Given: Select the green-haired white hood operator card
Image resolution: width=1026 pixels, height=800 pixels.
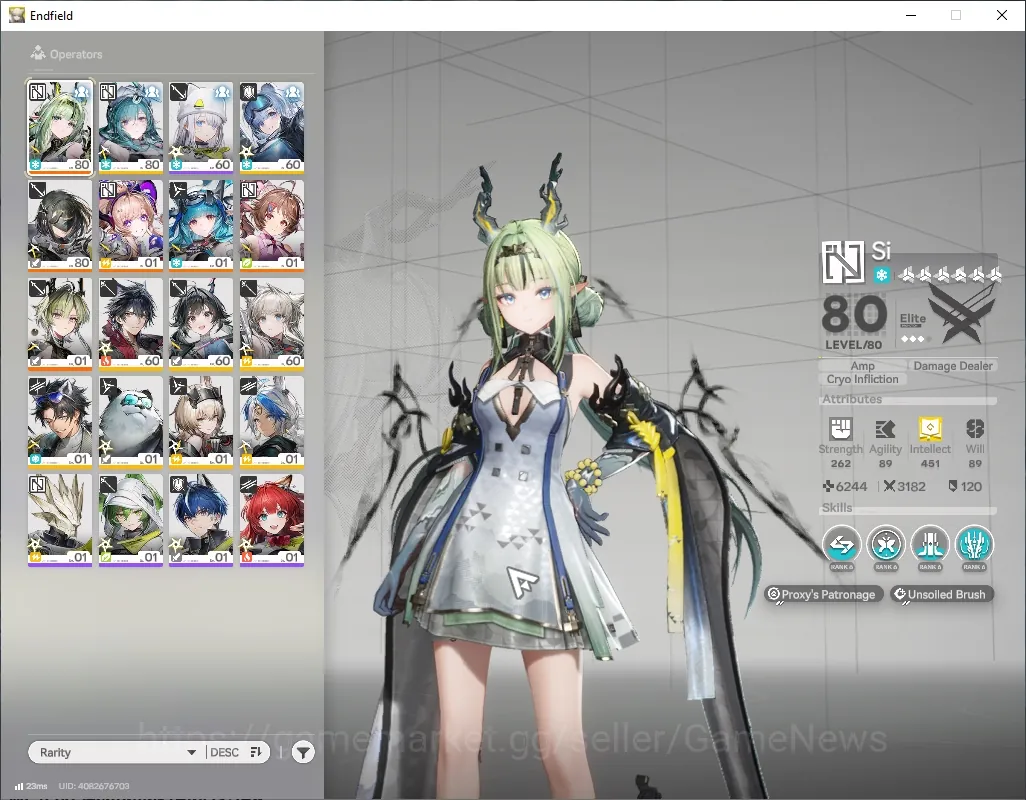Looking at the screenshot, I should [131, 520].
